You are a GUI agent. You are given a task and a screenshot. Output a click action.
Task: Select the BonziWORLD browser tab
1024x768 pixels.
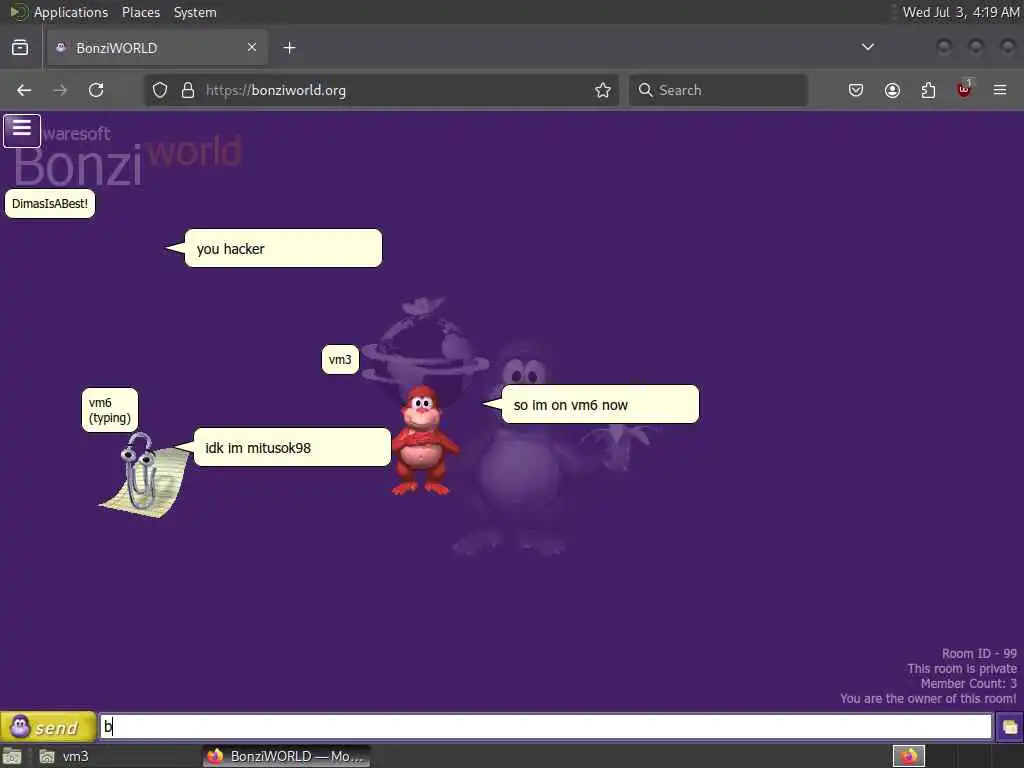[157, 48]
